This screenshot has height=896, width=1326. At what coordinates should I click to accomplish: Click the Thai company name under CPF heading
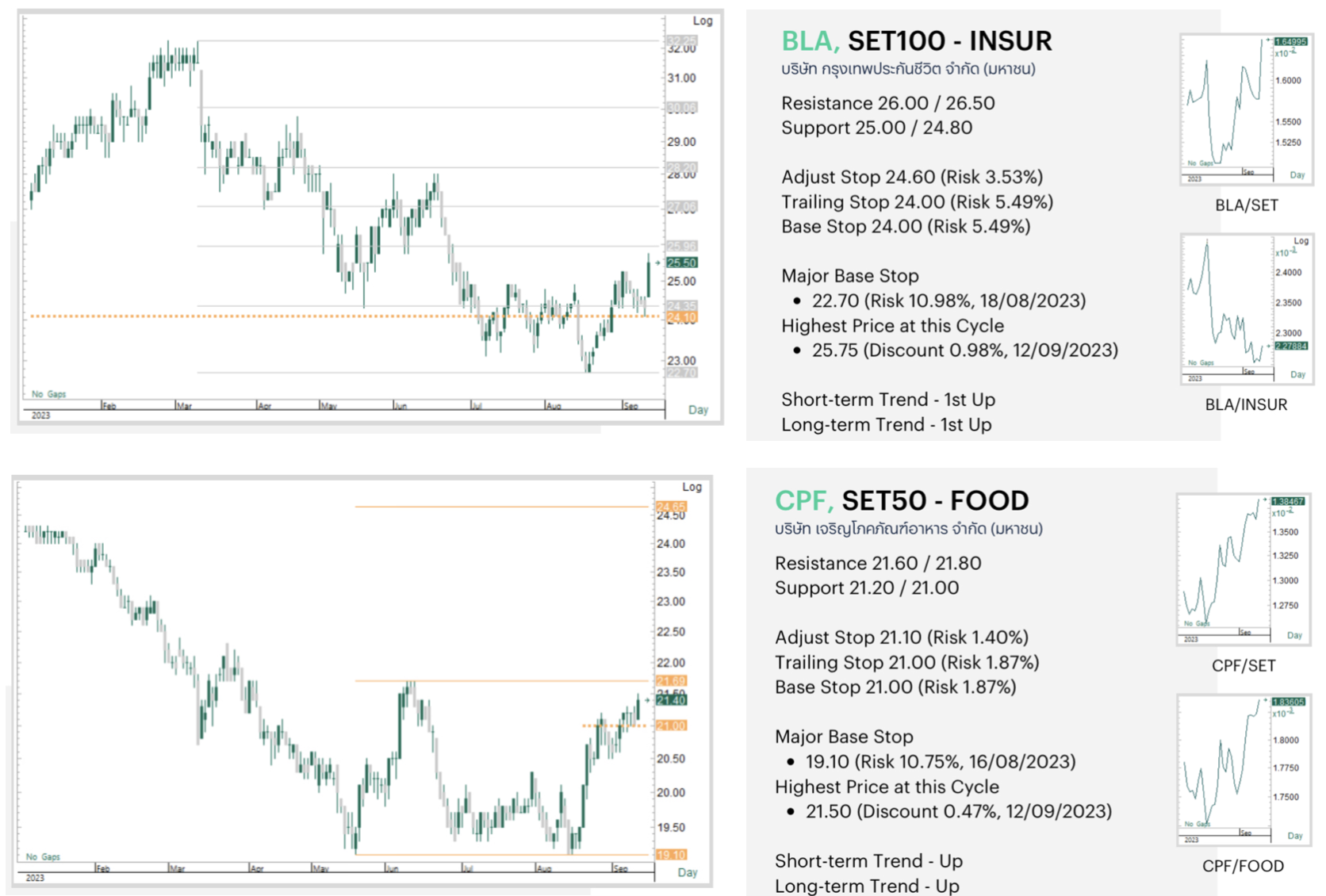tap(908, 529)
